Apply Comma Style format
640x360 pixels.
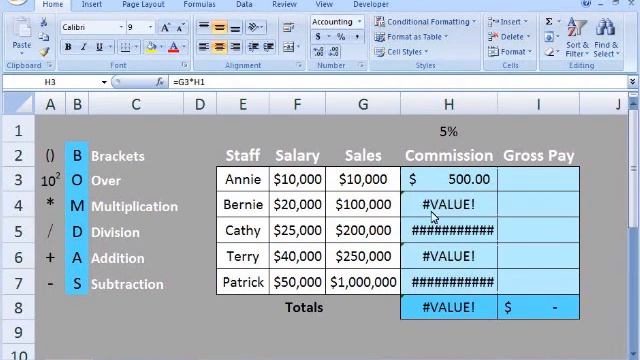point(357,37)
